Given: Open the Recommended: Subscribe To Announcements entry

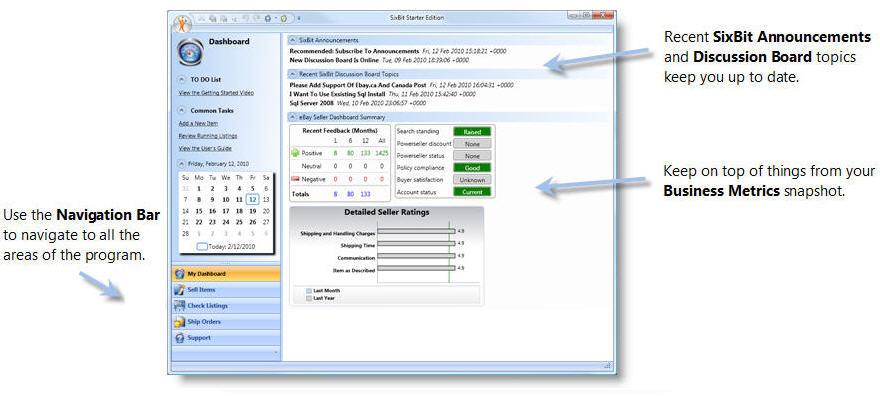Looking at the screenshot, I should (x=354, y=51).
